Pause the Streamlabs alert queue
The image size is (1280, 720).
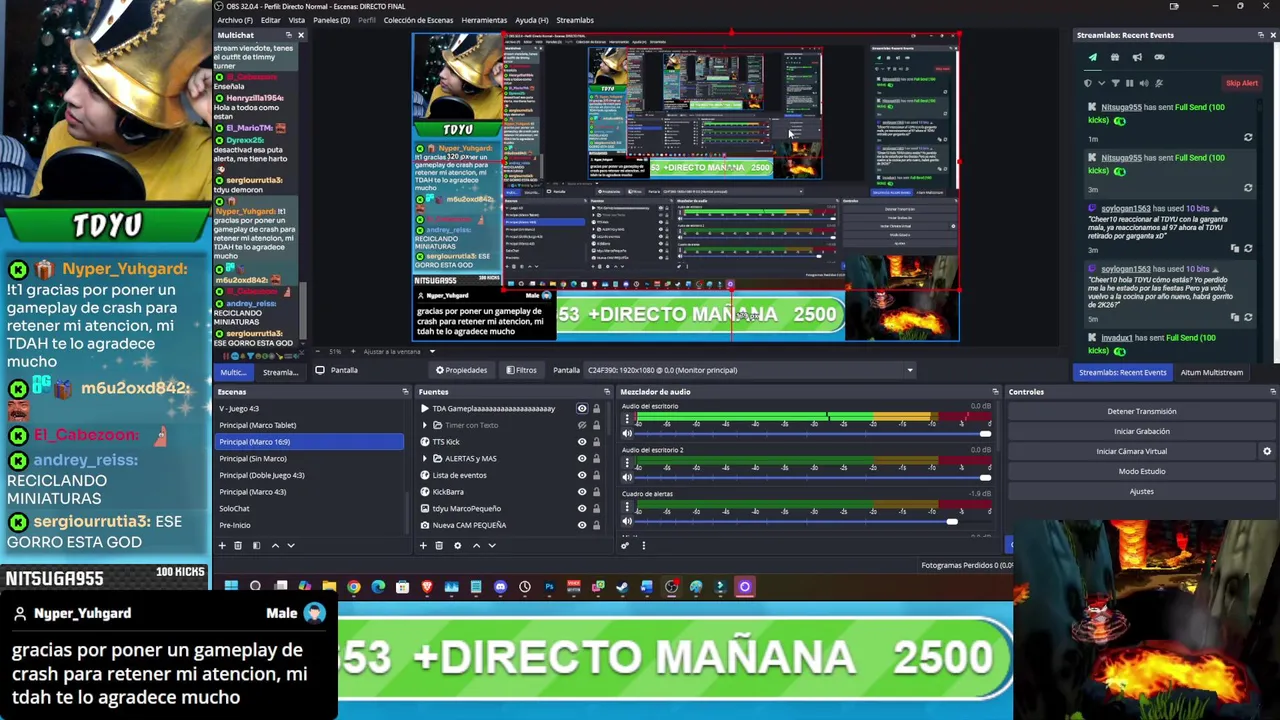point(1130,83)
